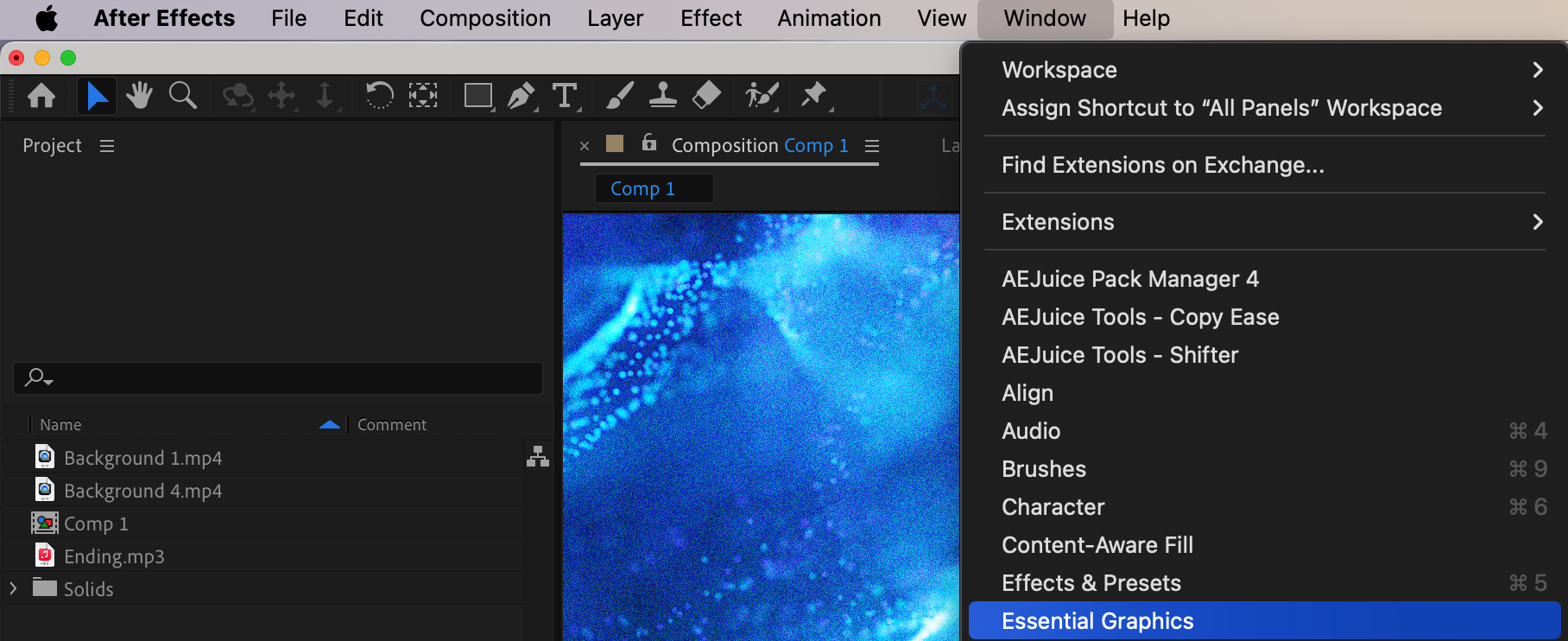Open the Effect menu
Screen dimensions: 1568x641
coord(711,18)
